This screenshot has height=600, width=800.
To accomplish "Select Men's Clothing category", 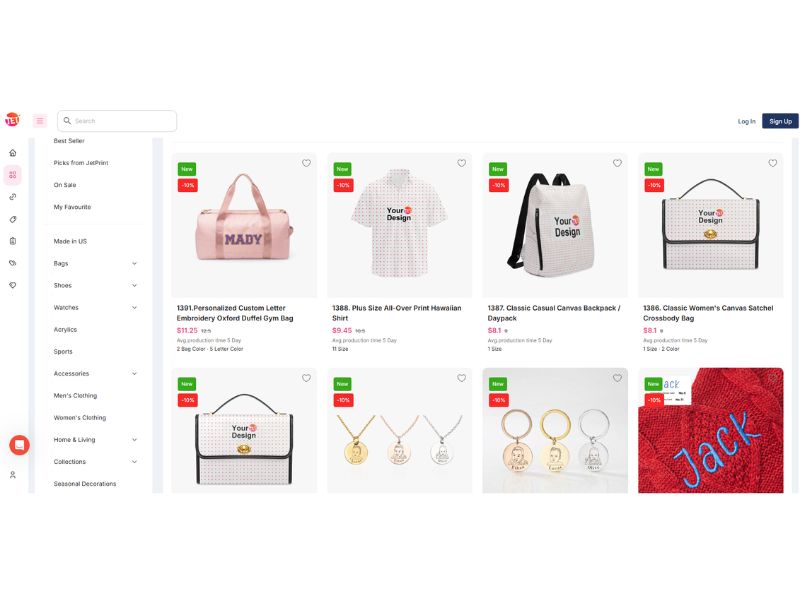I will click(75, 395).
